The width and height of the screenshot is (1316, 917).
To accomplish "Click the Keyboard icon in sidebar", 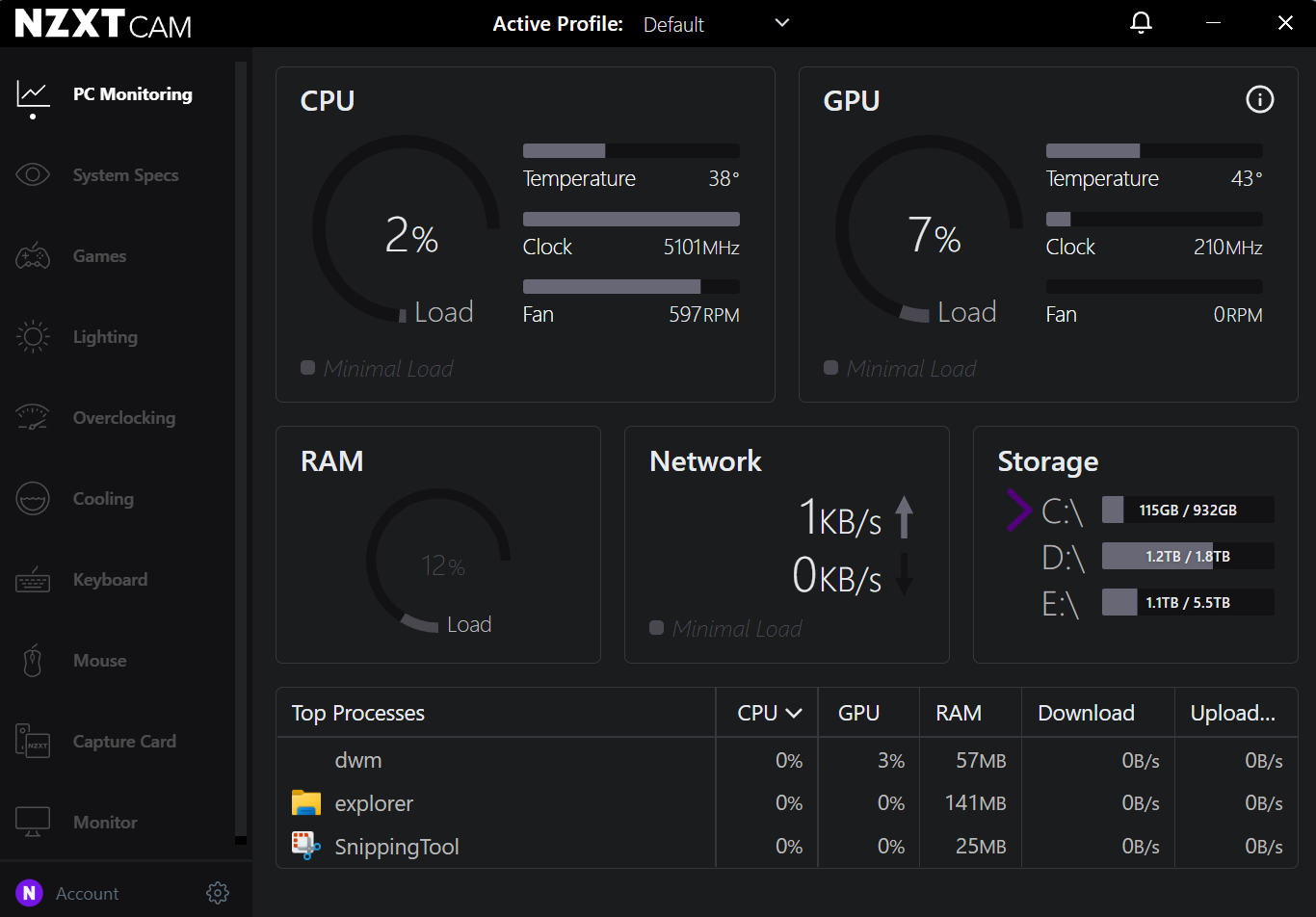I will coord(33,580).
